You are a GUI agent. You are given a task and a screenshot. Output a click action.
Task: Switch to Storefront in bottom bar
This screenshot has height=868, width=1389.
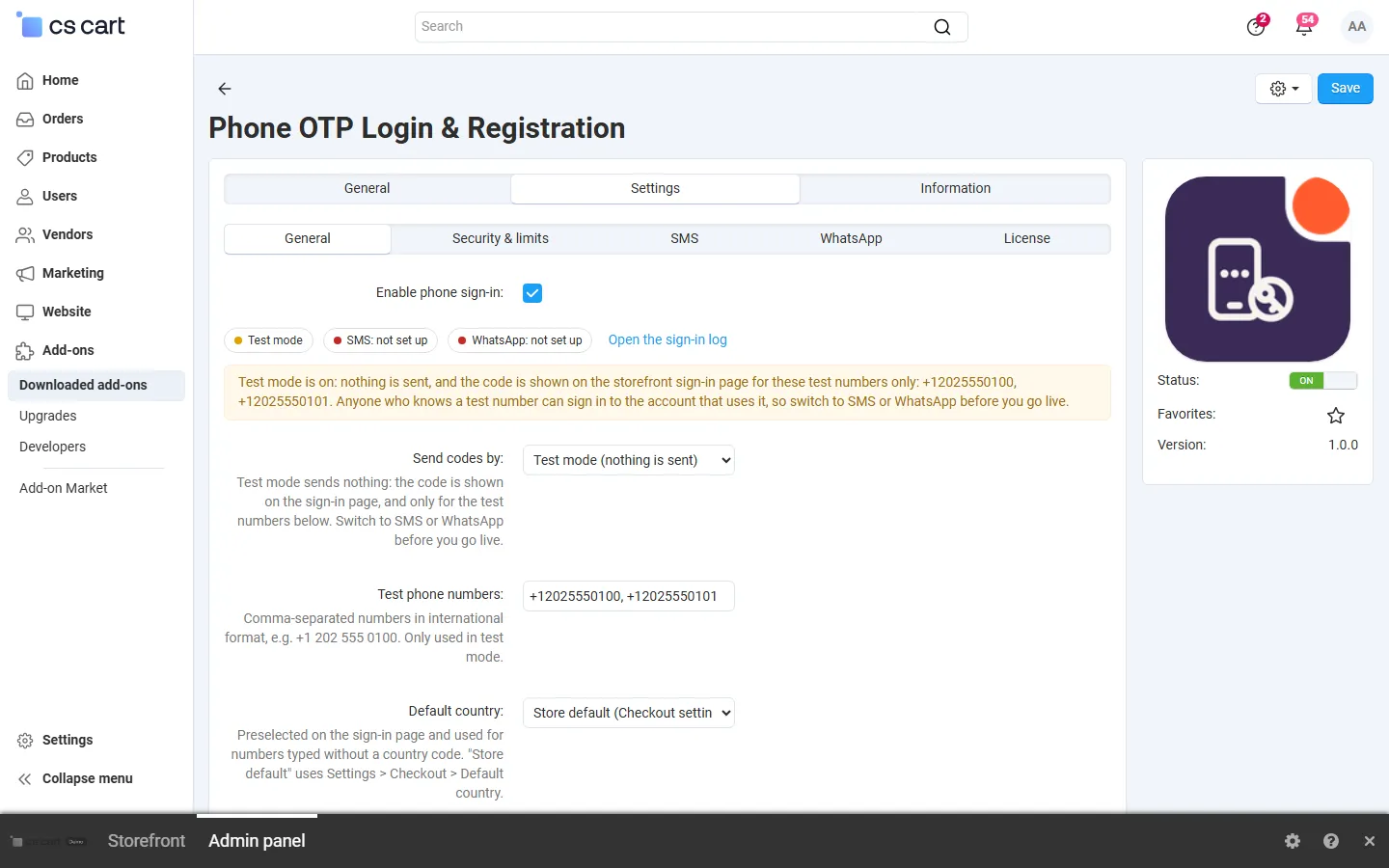click(147, 841)
